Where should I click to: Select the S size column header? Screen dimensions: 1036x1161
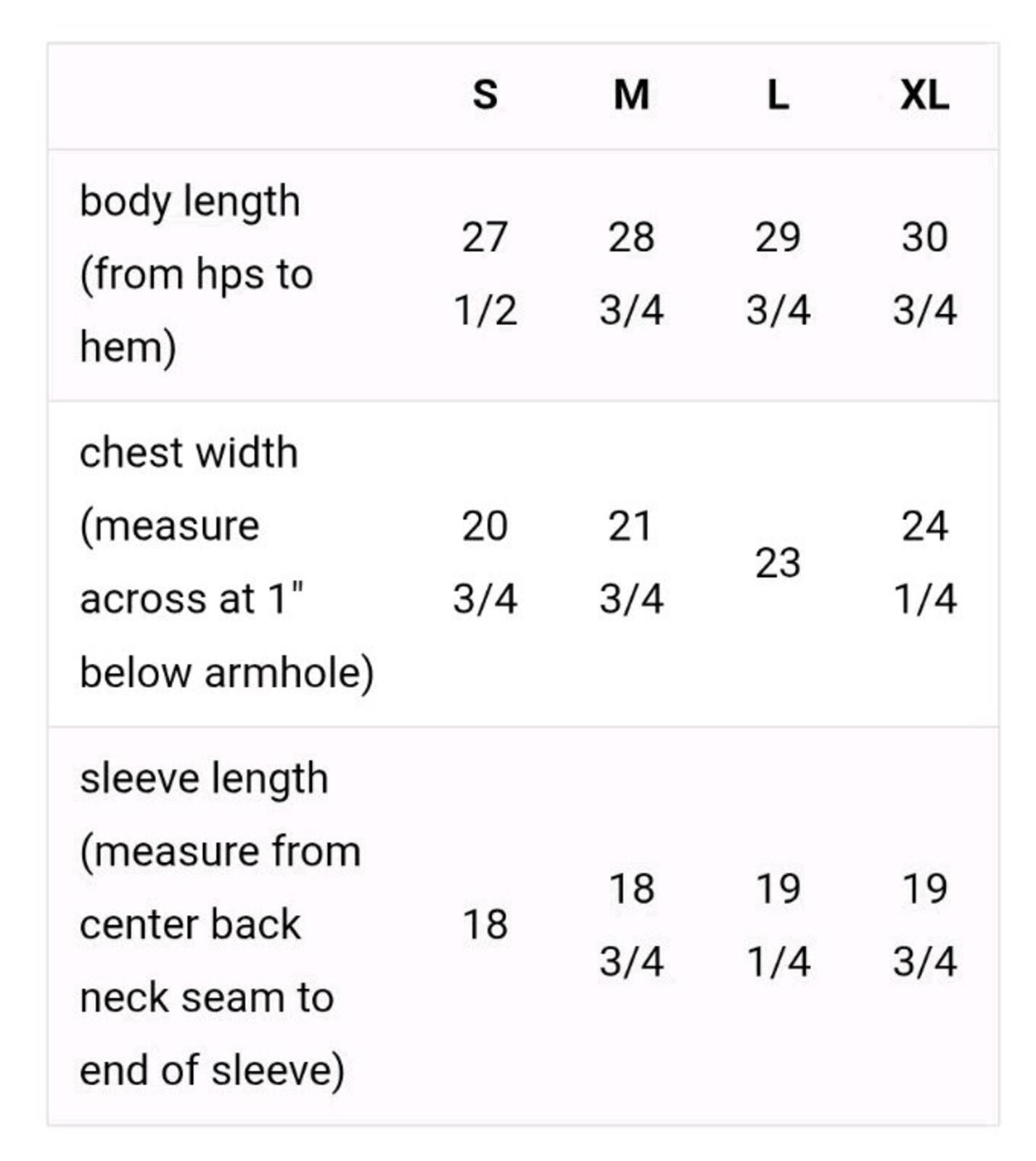(x=485, y=95)
